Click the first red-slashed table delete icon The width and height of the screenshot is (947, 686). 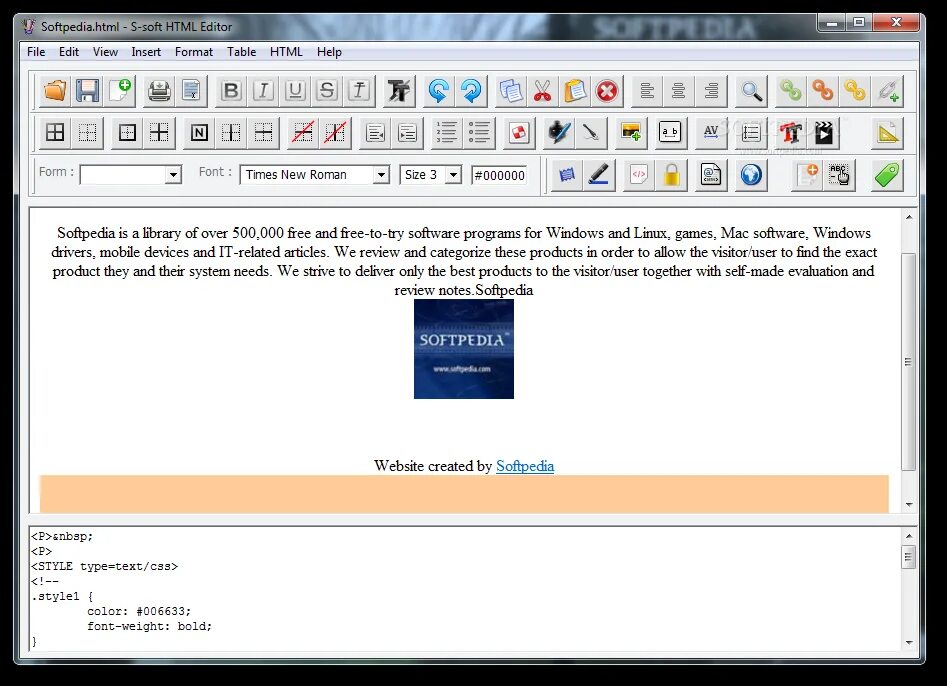click(x=303, y=132)
